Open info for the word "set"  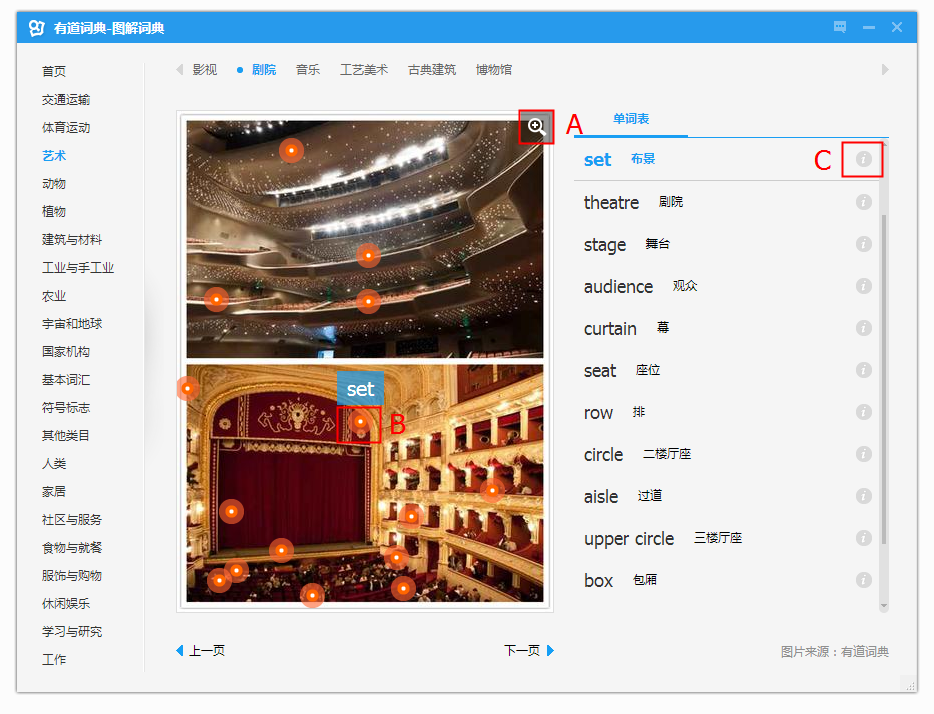(x=863, y=159)
